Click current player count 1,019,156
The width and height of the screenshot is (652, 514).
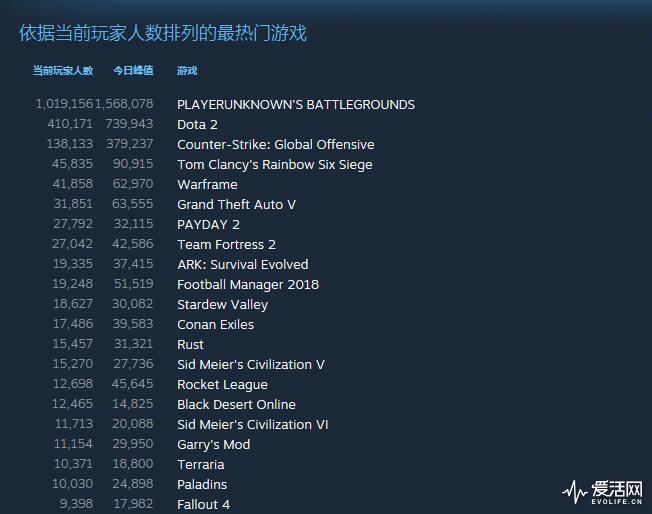[64, 104]
